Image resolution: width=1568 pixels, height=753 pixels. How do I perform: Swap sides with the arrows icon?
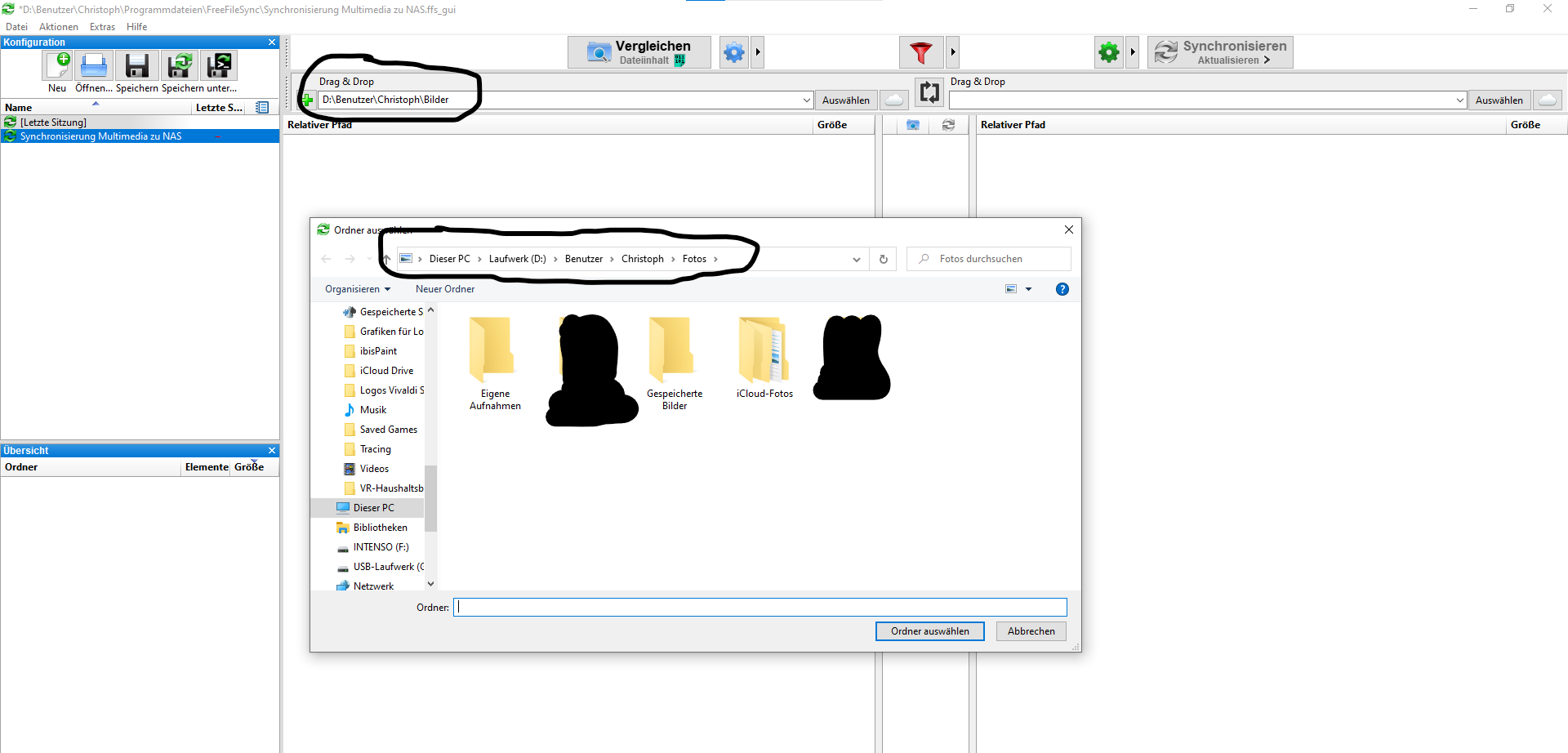(x=929, y=91)
